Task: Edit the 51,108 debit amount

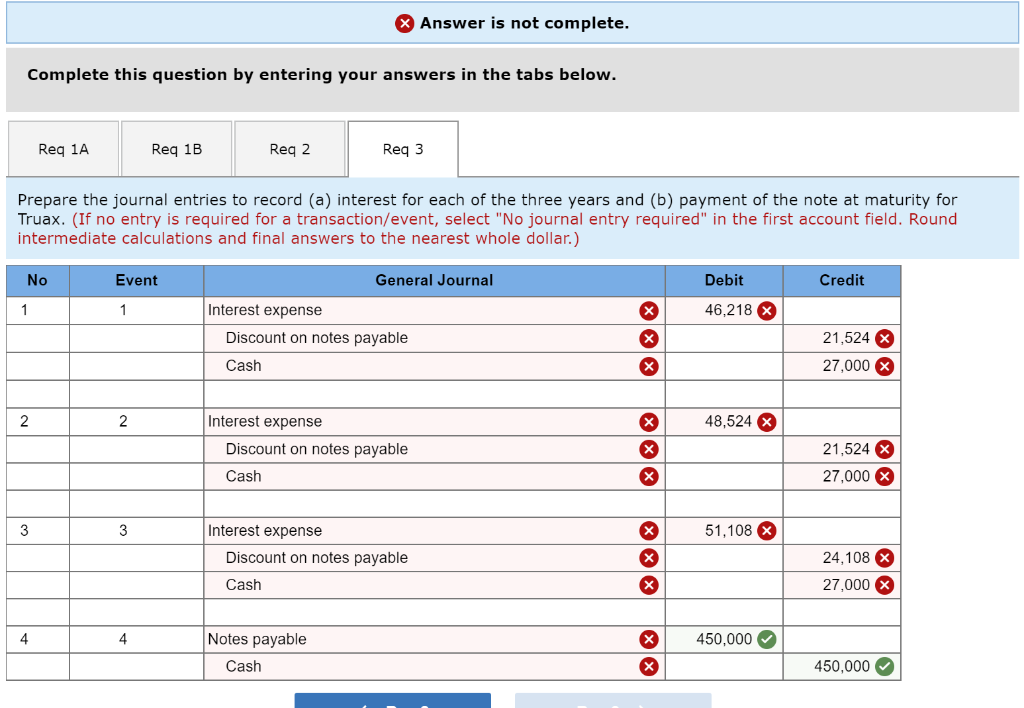Action: point(724,531)
